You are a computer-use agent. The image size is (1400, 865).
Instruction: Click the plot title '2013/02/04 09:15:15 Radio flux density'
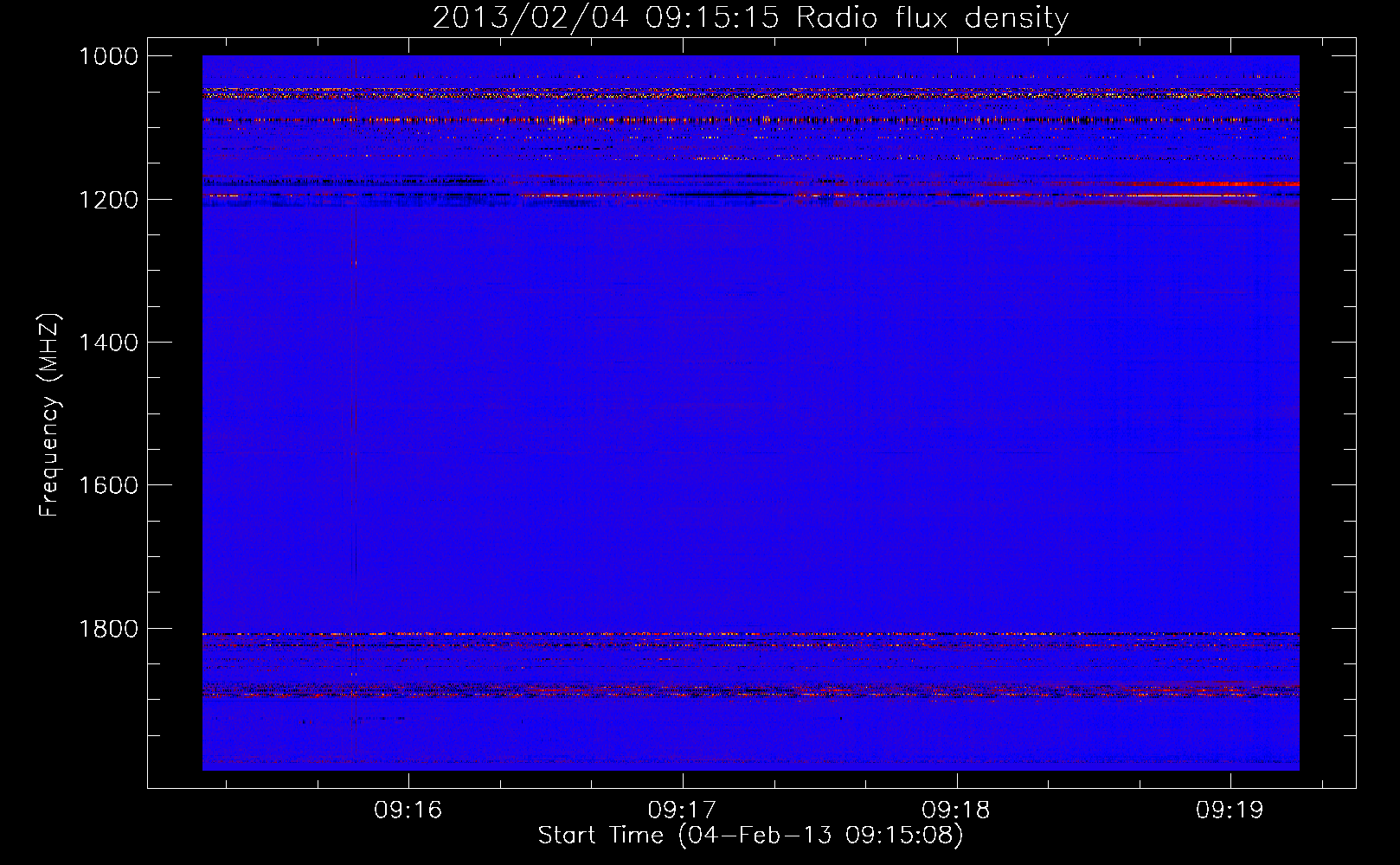[750, 18]
